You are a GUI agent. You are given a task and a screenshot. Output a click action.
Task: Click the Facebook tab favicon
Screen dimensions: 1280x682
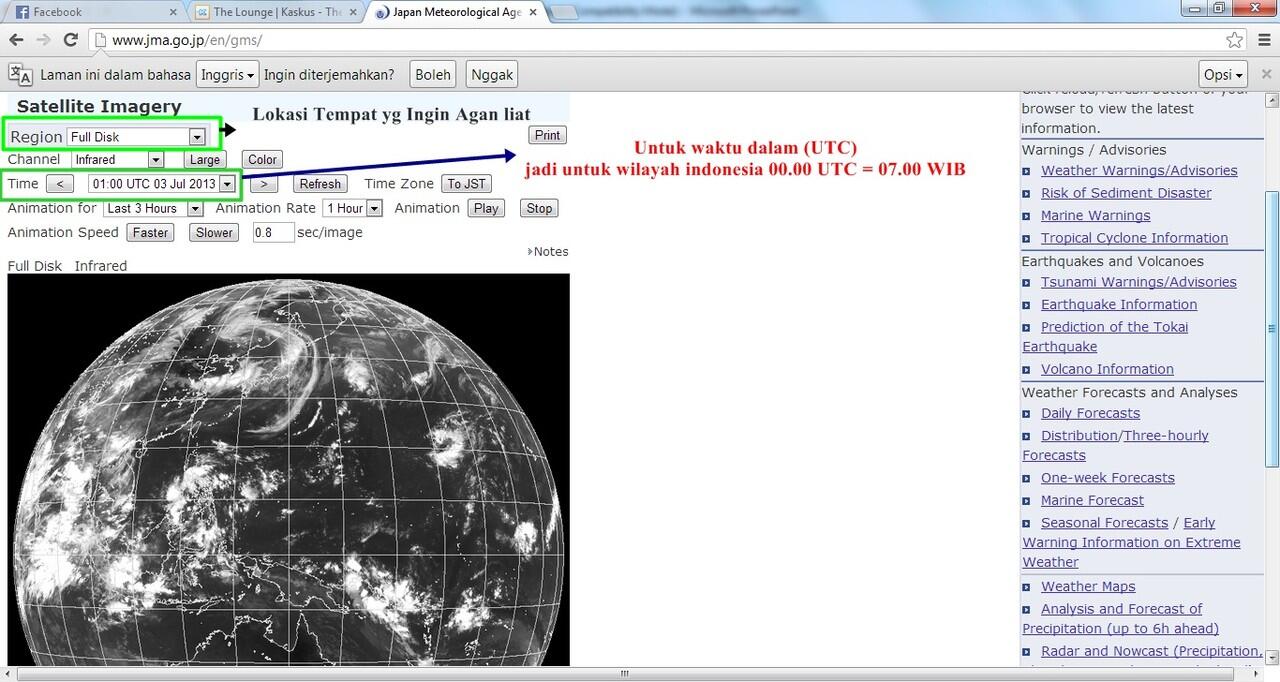pos(21,12)
